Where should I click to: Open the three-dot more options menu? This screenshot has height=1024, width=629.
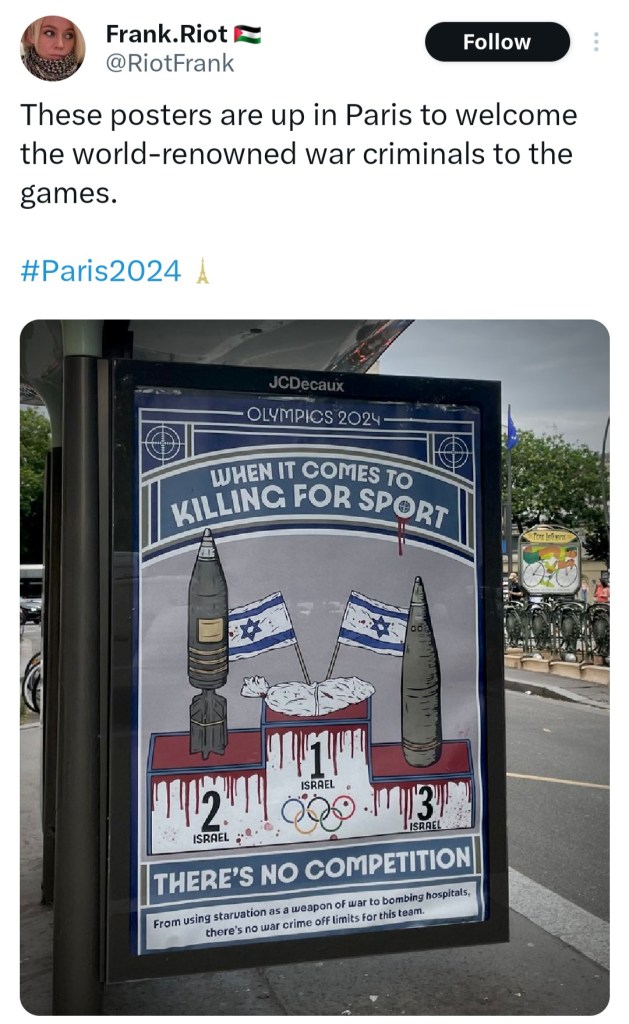[596, 42]
